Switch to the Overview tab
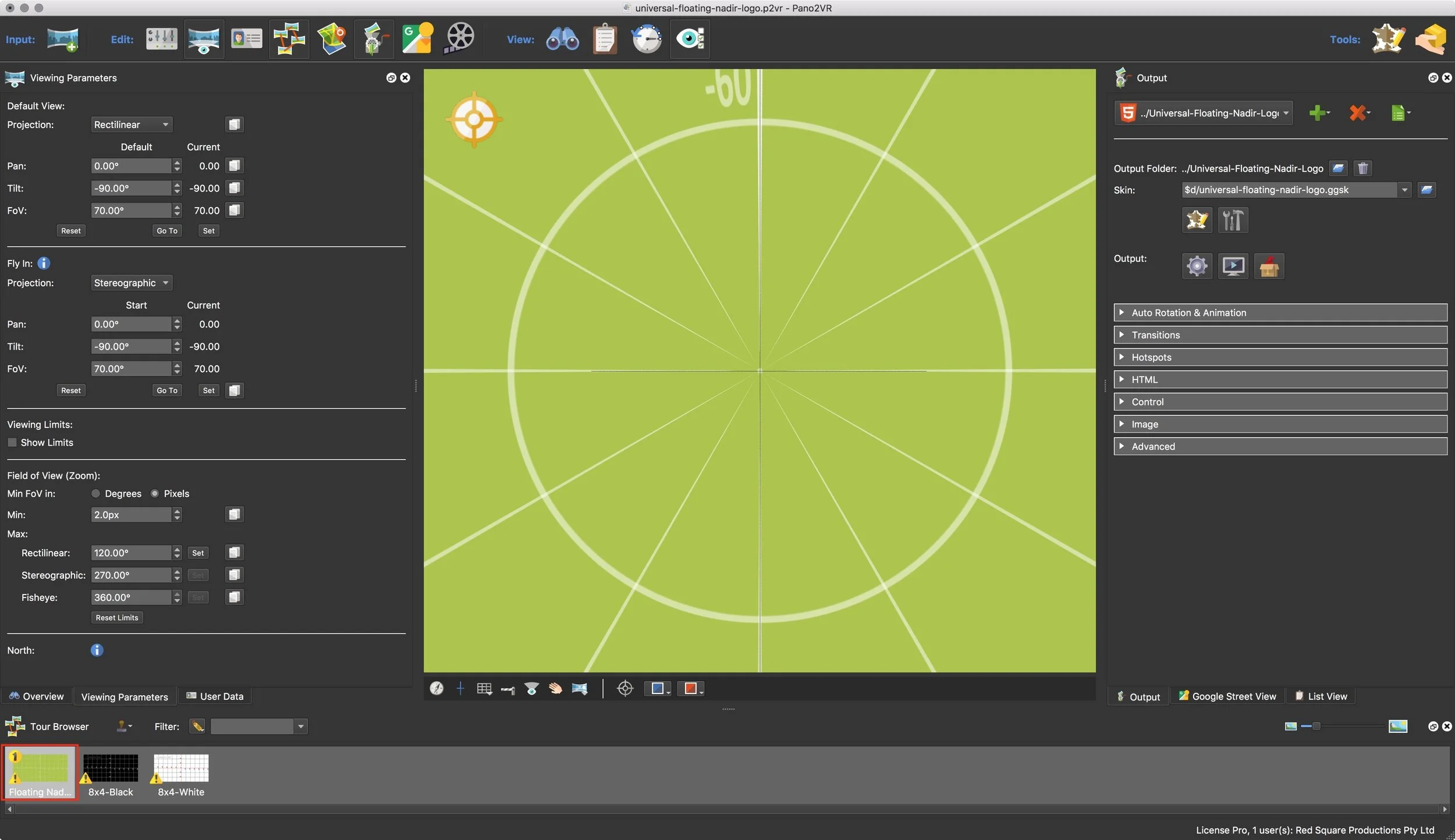The width and height of the screenshot is (1455, 840). [37, 696]
